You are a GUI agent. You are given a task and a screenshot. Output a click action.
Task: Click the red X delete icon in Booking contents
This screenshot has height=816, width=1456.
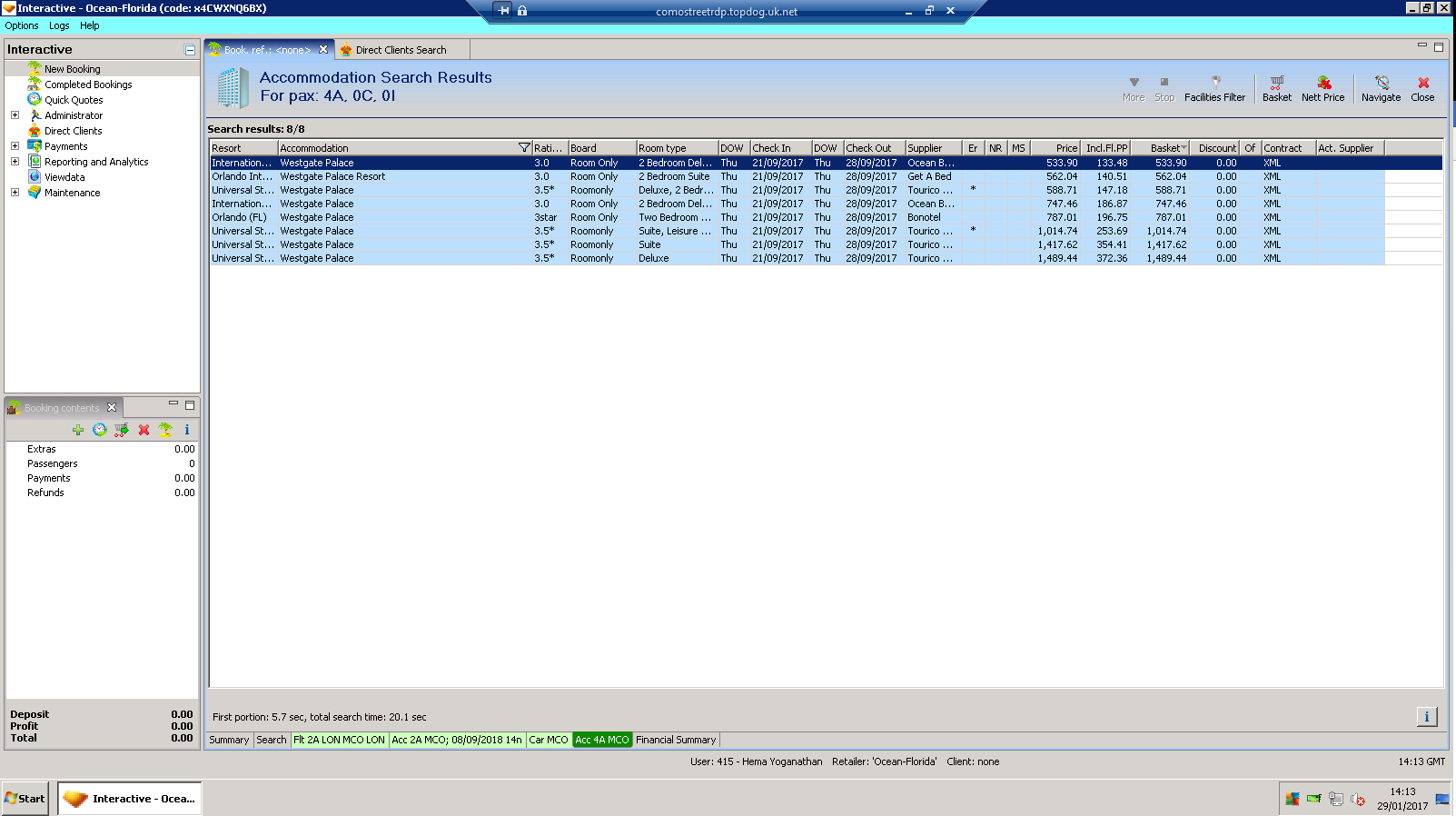[x=144, y=430]
